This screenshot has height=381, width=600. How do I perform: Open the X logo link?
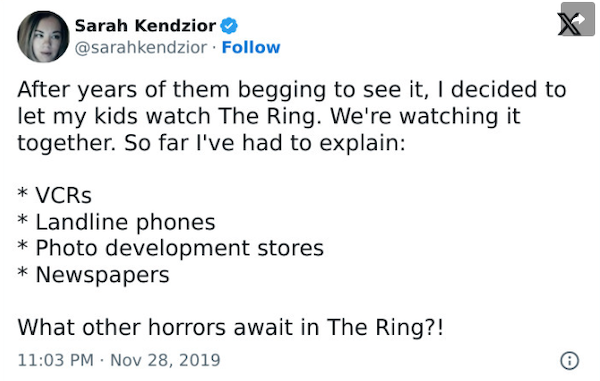tap(568, 25)
